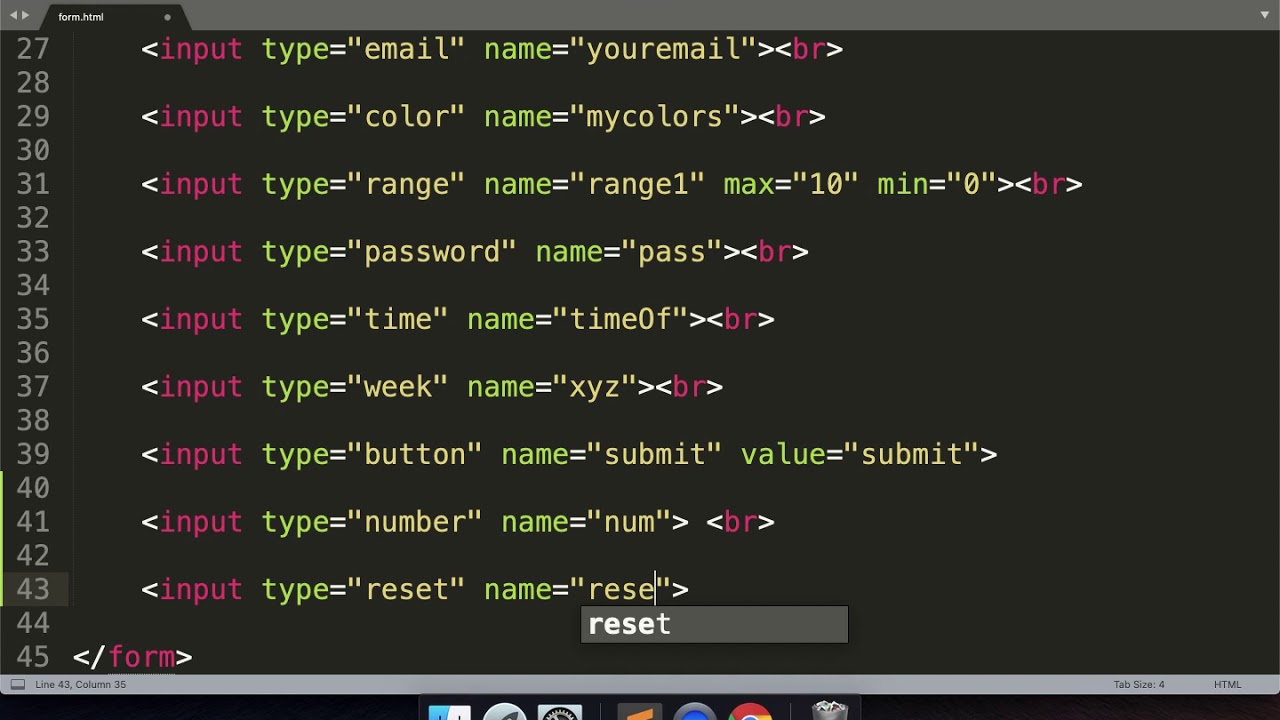
Task: Change syntax via the HTML status item
Action: (x=1227, y=685)
